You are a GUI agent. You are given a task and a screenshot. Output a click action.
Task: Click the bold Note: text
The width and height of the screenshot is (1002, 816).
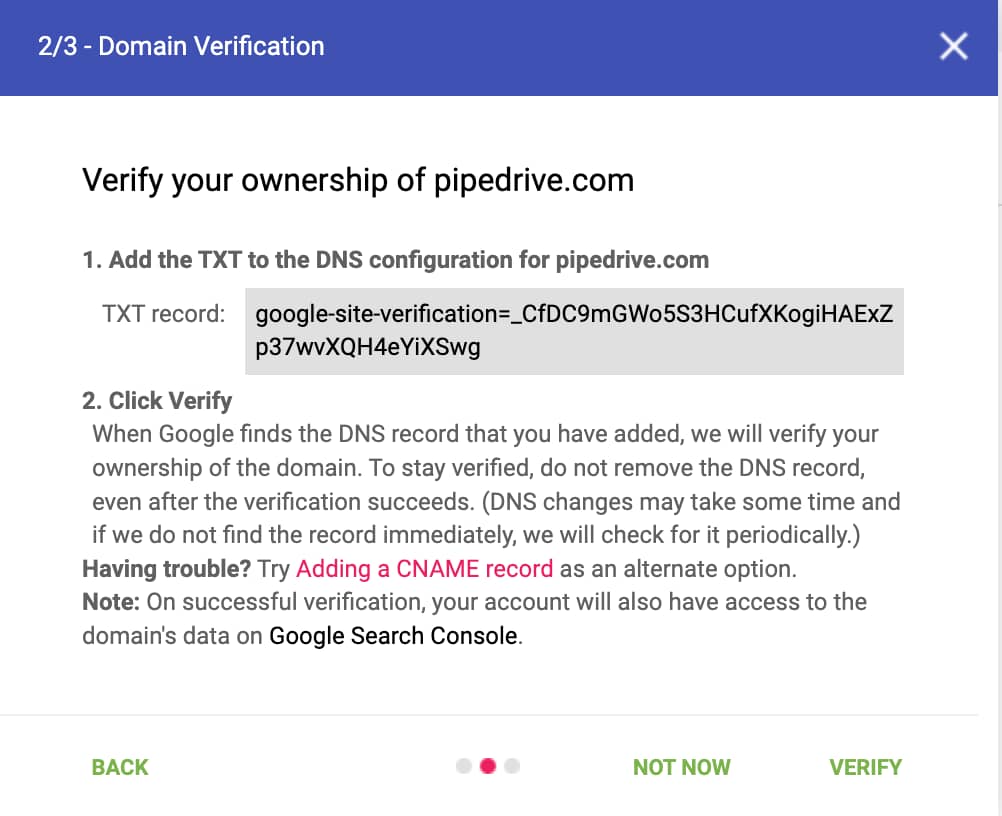pyautogui.click(x=111, y=602)
